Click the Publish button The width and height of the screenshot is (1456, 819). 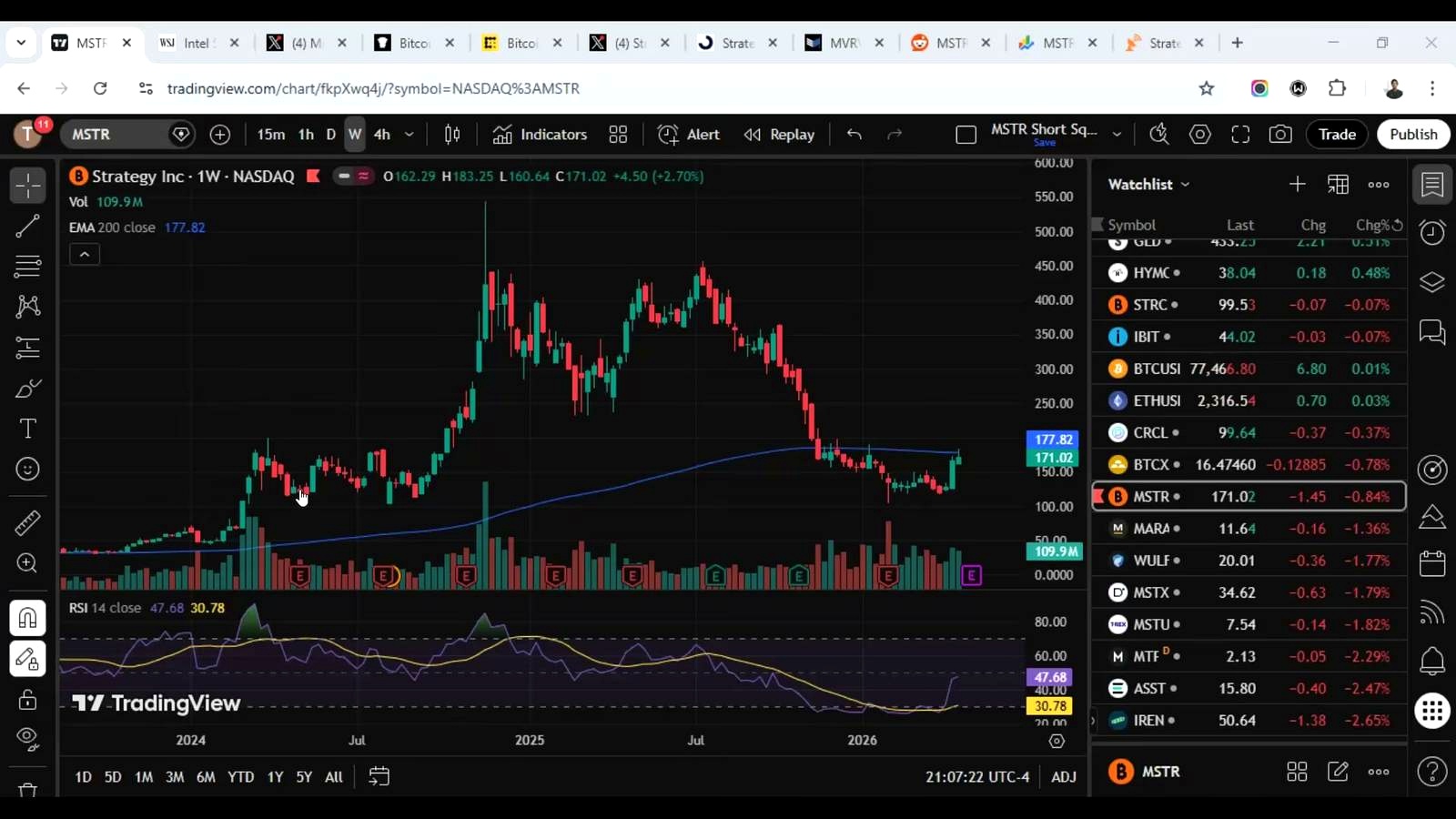tap(1413, 135)
